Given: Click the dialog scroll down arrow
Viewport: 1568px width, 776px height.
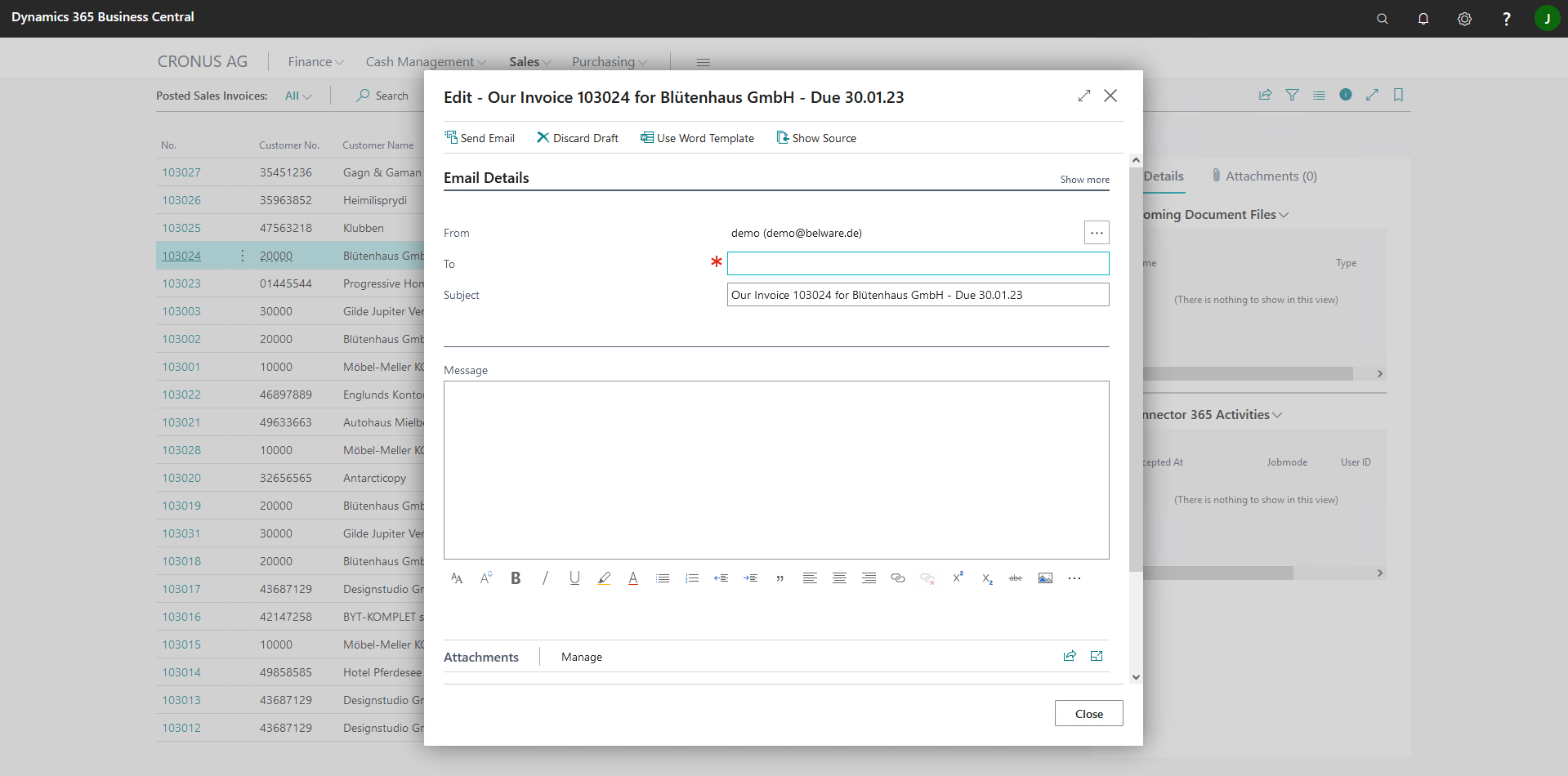Looking at the screenshot, I should point(1136,677).
